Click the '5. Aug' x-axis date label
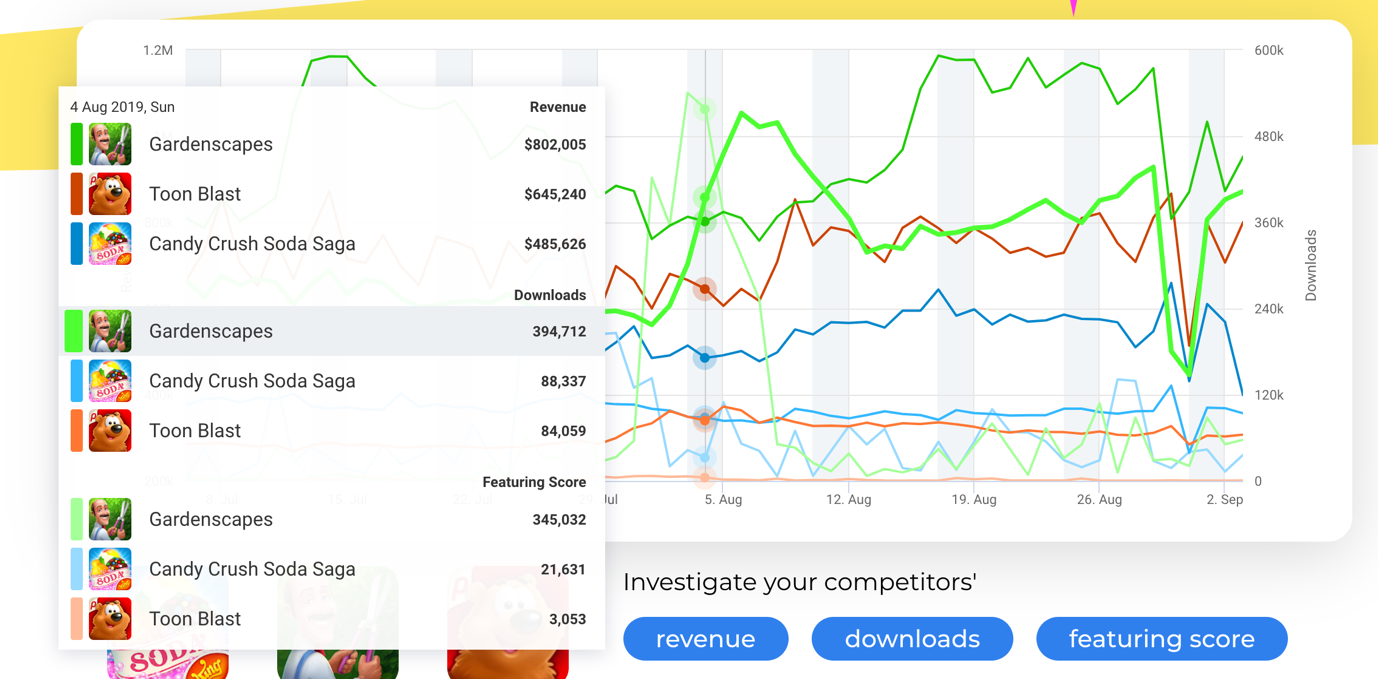 point(723,500)
